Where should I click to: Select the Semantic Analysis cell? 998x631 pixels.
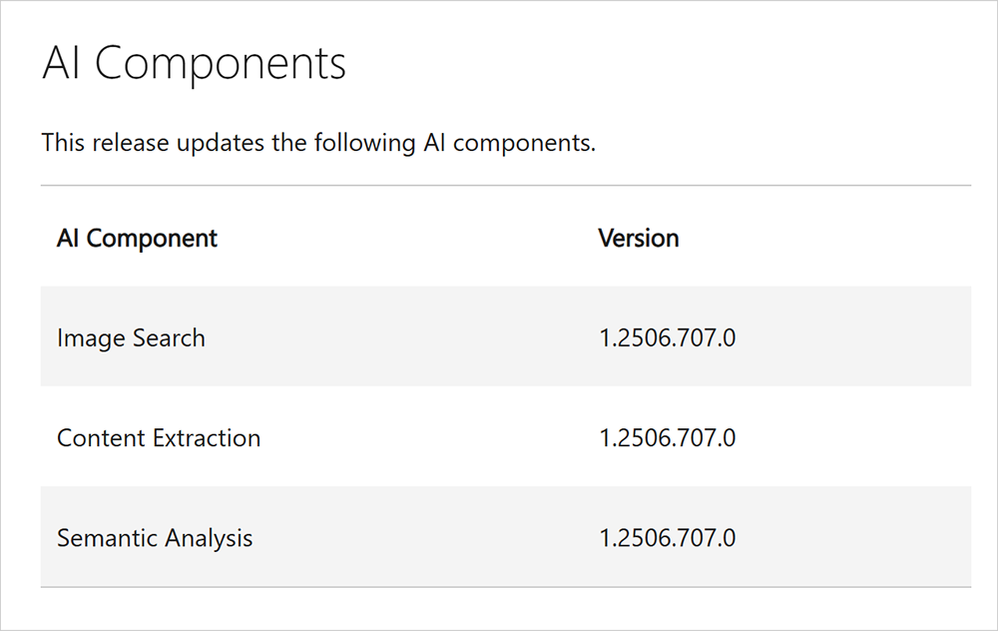tap(154, 538)
